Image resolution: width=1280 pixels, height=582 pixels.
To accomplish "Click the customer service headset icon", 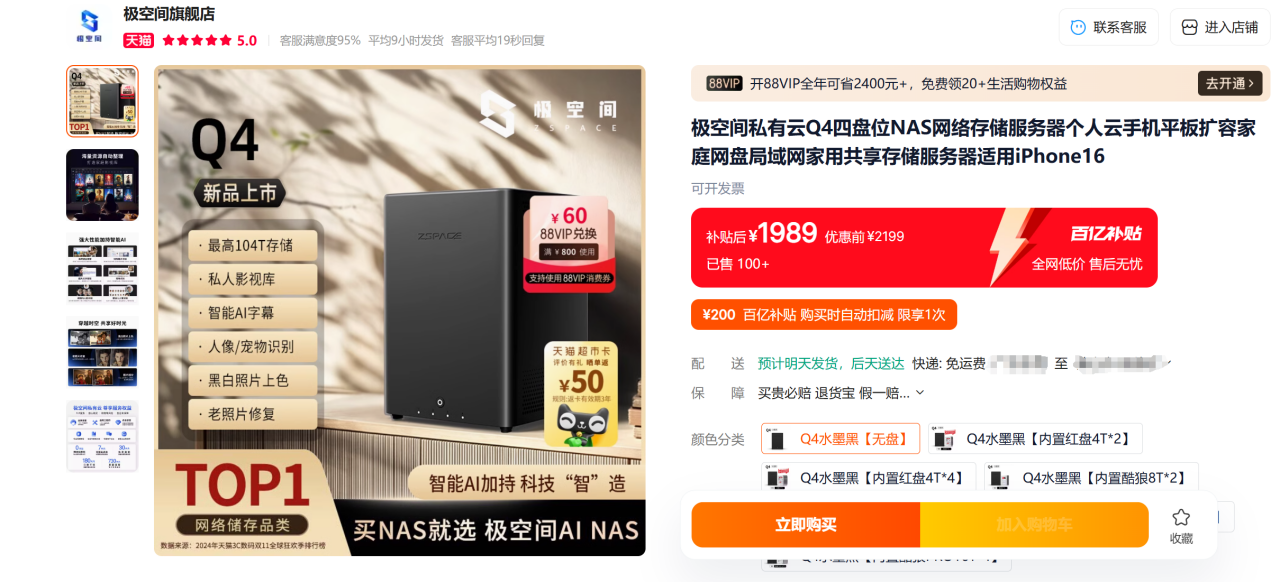I will click(1078, 27).
